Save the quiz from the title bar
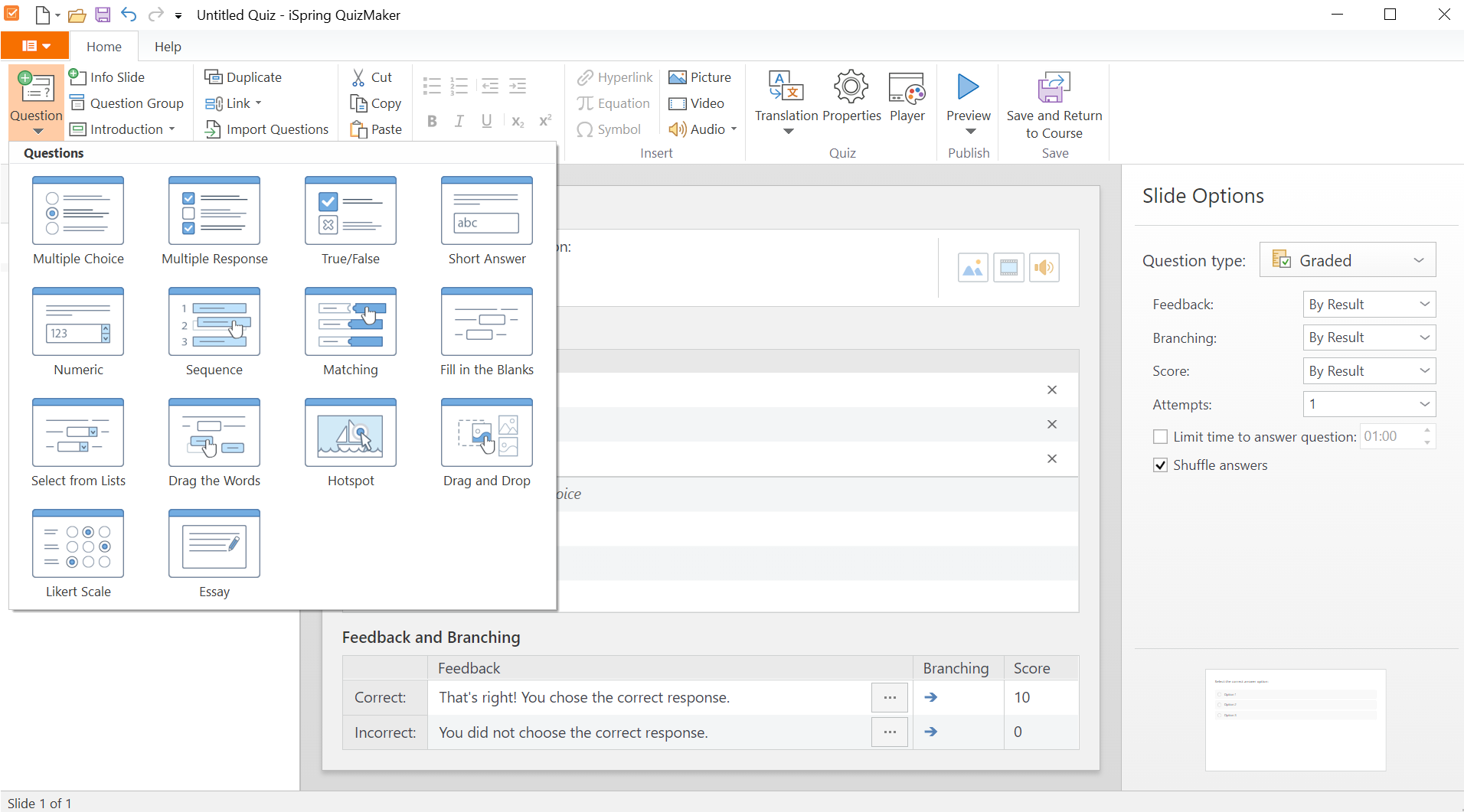Image resolution: width=1464 pixels, height=812 pixels. [x=103, y=15]
